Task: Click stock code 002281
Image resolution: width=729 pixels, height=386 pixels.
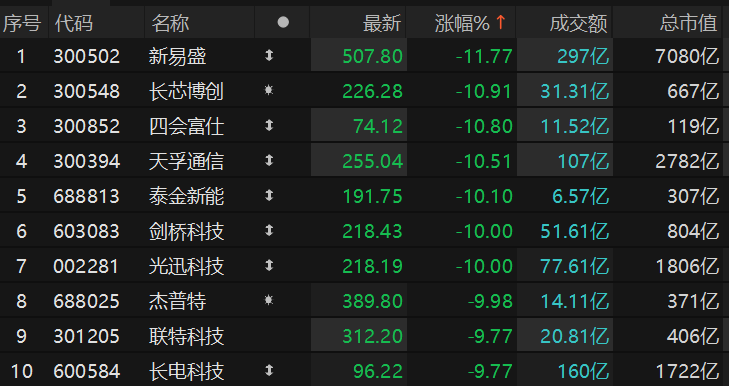Action: click(x=86, y=266)
